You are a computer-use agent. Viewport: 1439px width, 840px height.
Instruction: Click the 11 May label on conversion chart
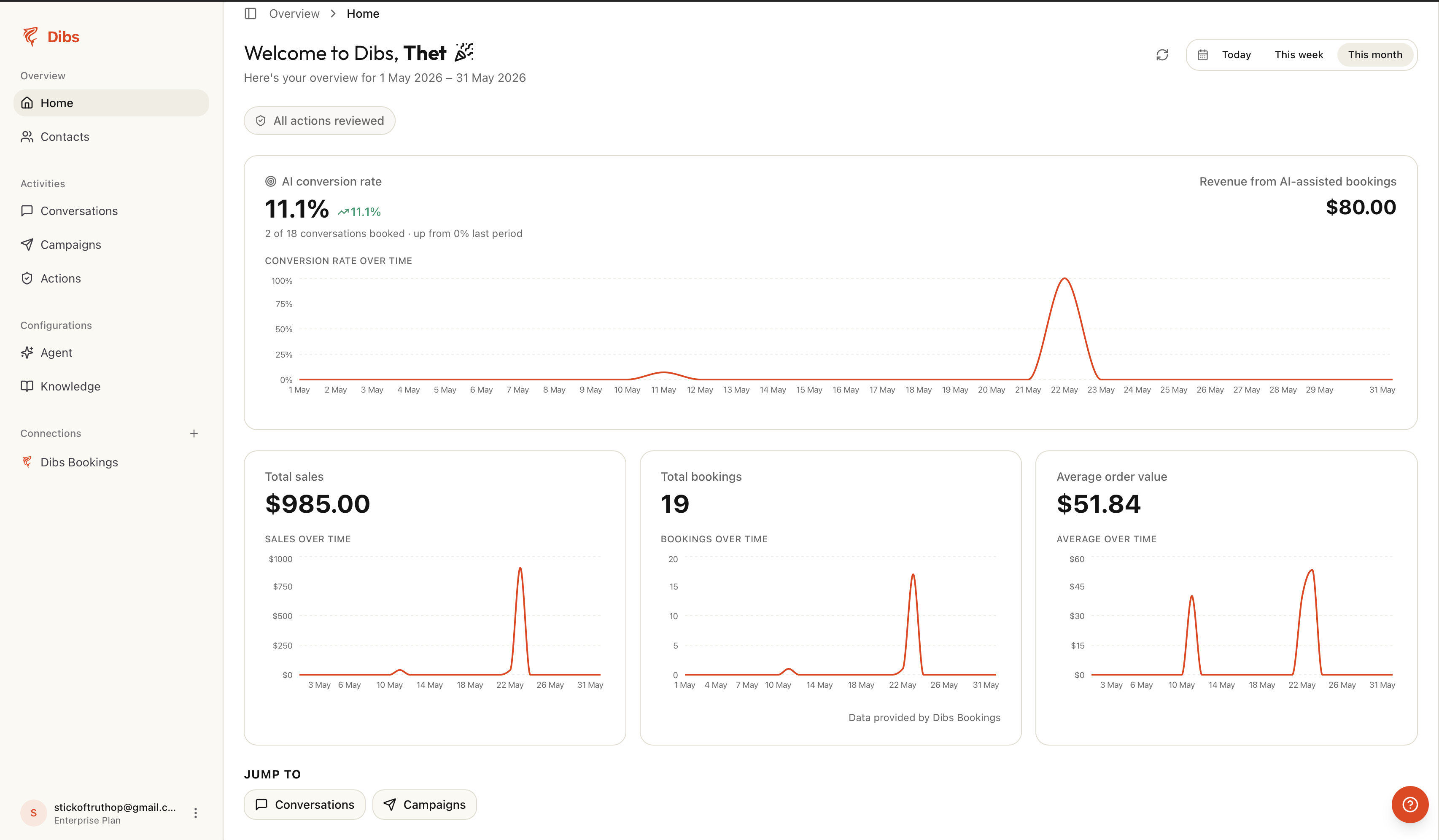point(663,390)
